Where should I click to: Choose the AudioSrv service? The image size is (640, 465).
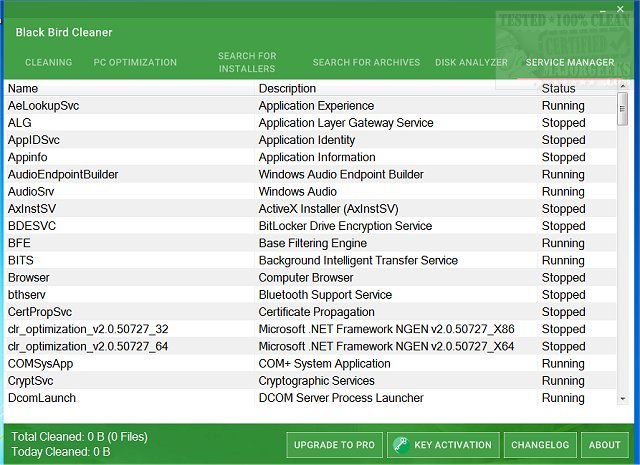coord(310,191)
